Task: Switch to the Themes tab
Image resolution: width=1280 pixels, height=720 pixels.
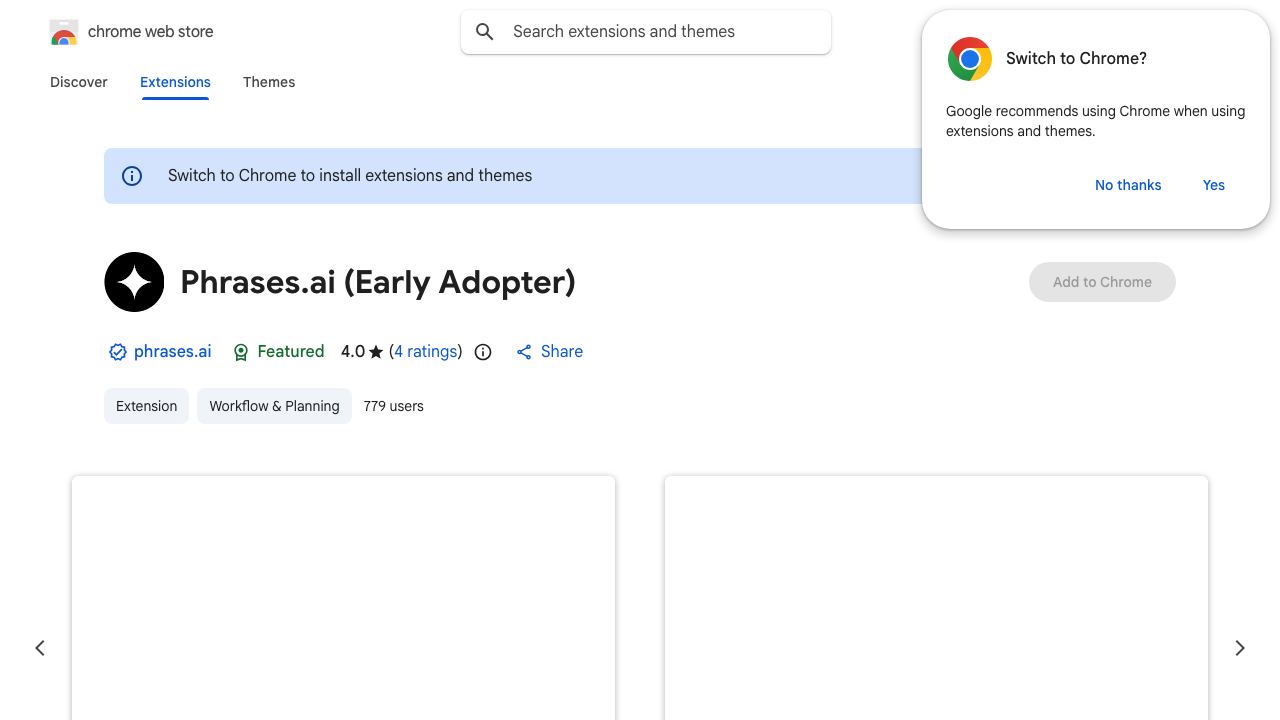Action: pos(269,82)
